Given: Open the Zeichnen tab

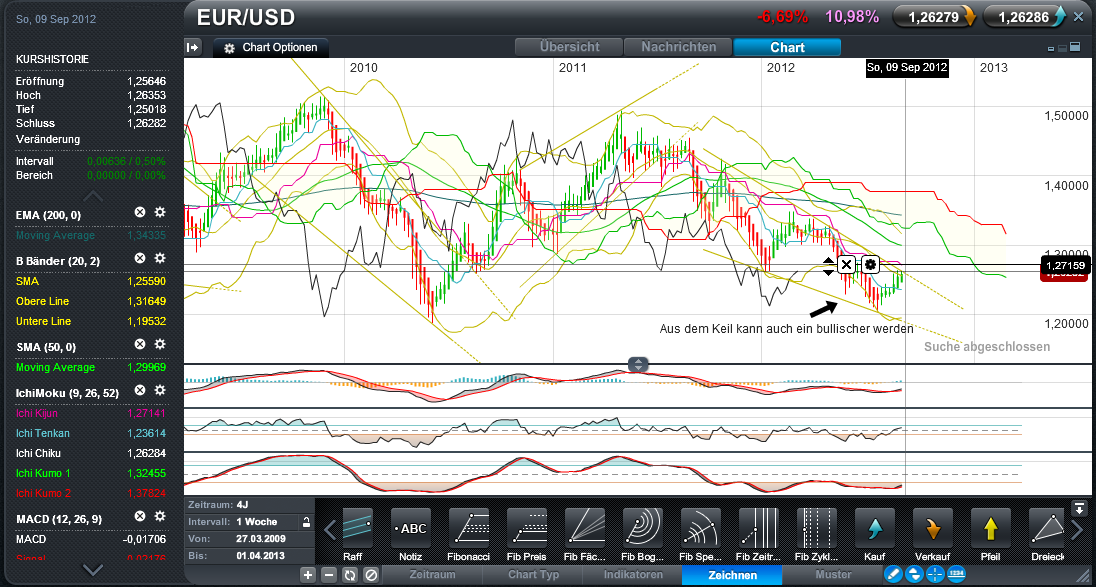Looking at the screenshot, I should click(x=732, y=574).
